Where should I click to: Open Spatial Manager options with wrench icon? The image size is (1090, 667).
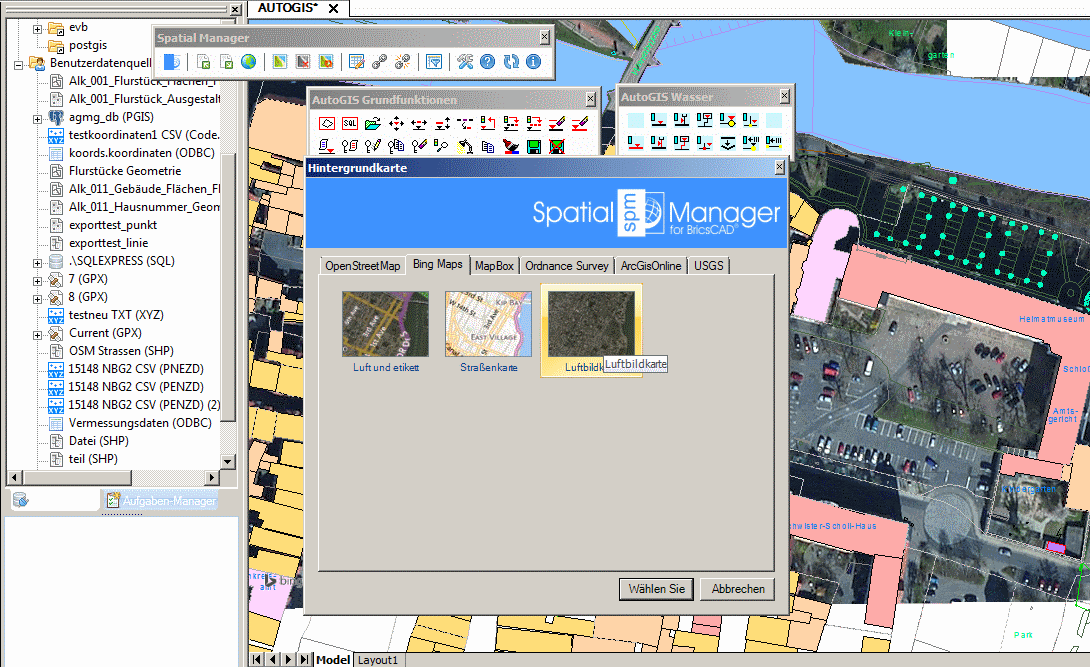coord(465,62)
